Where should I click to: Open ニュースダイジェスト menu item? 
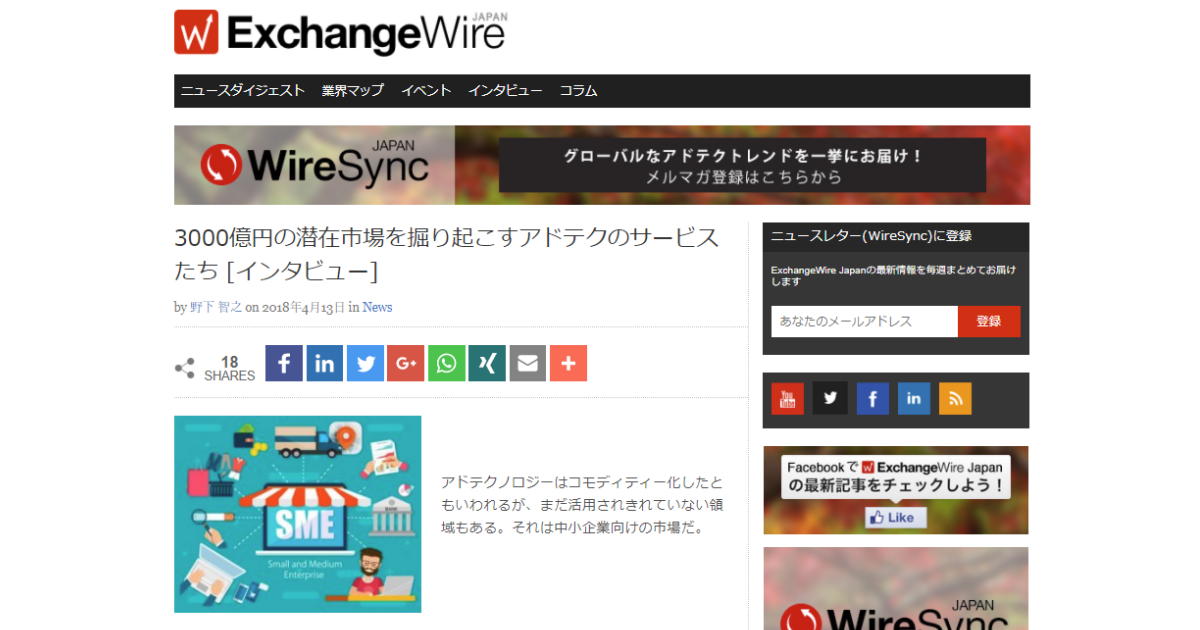pyautogui.click(x=243, y=91)
